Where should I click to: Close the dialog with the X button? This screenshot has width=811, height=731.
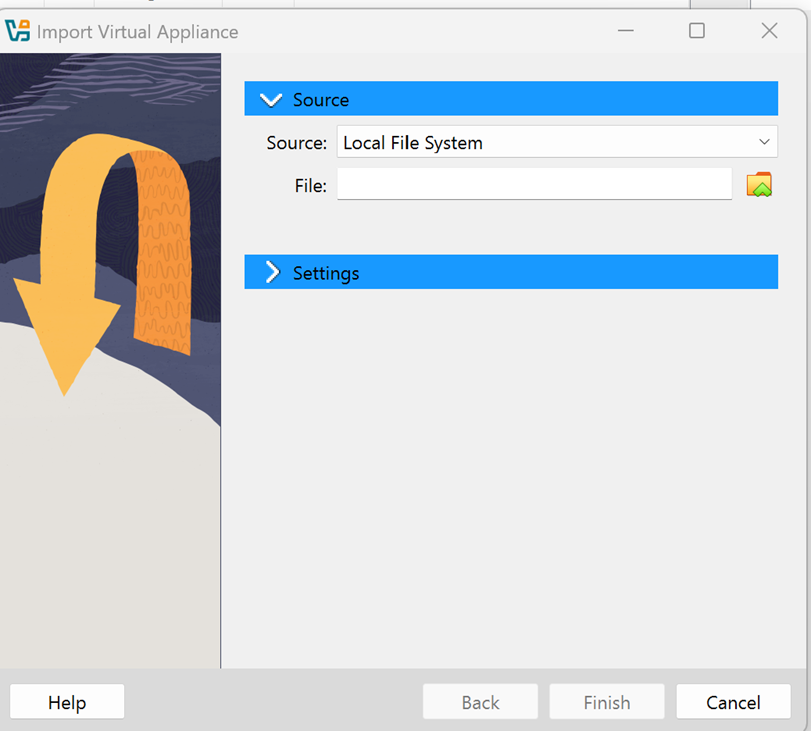tap(769, 31)
